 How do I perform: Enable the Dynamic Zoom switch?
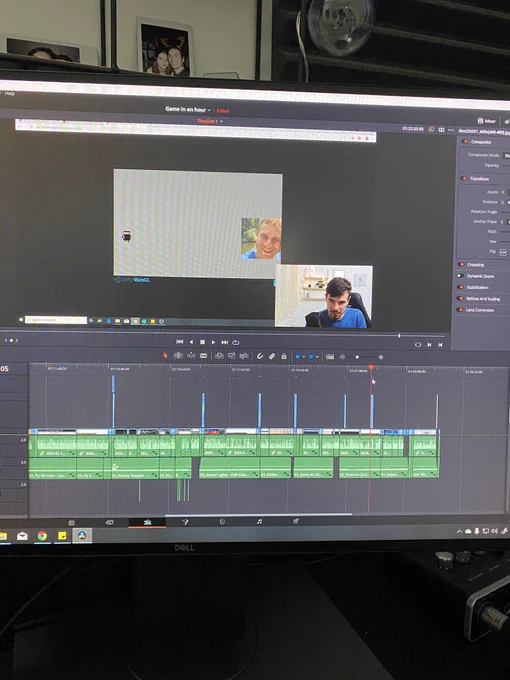[460, 275]
